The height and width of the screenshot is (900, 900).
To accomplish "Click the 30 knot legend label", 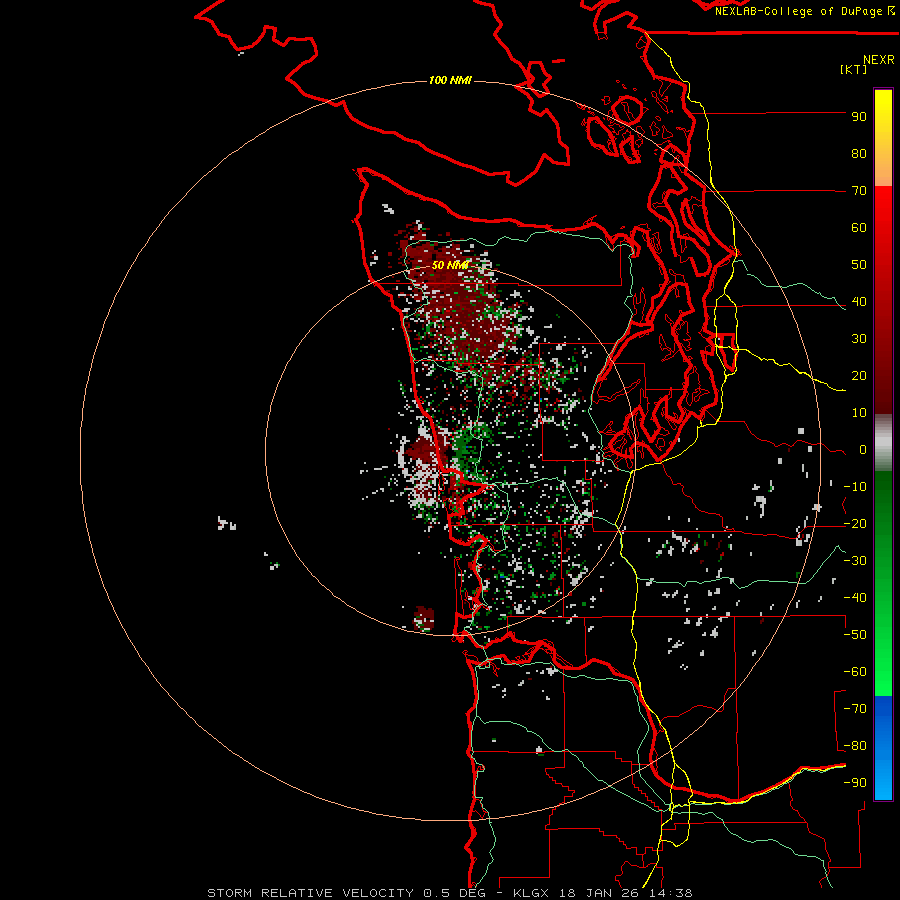I will point(859,339).
